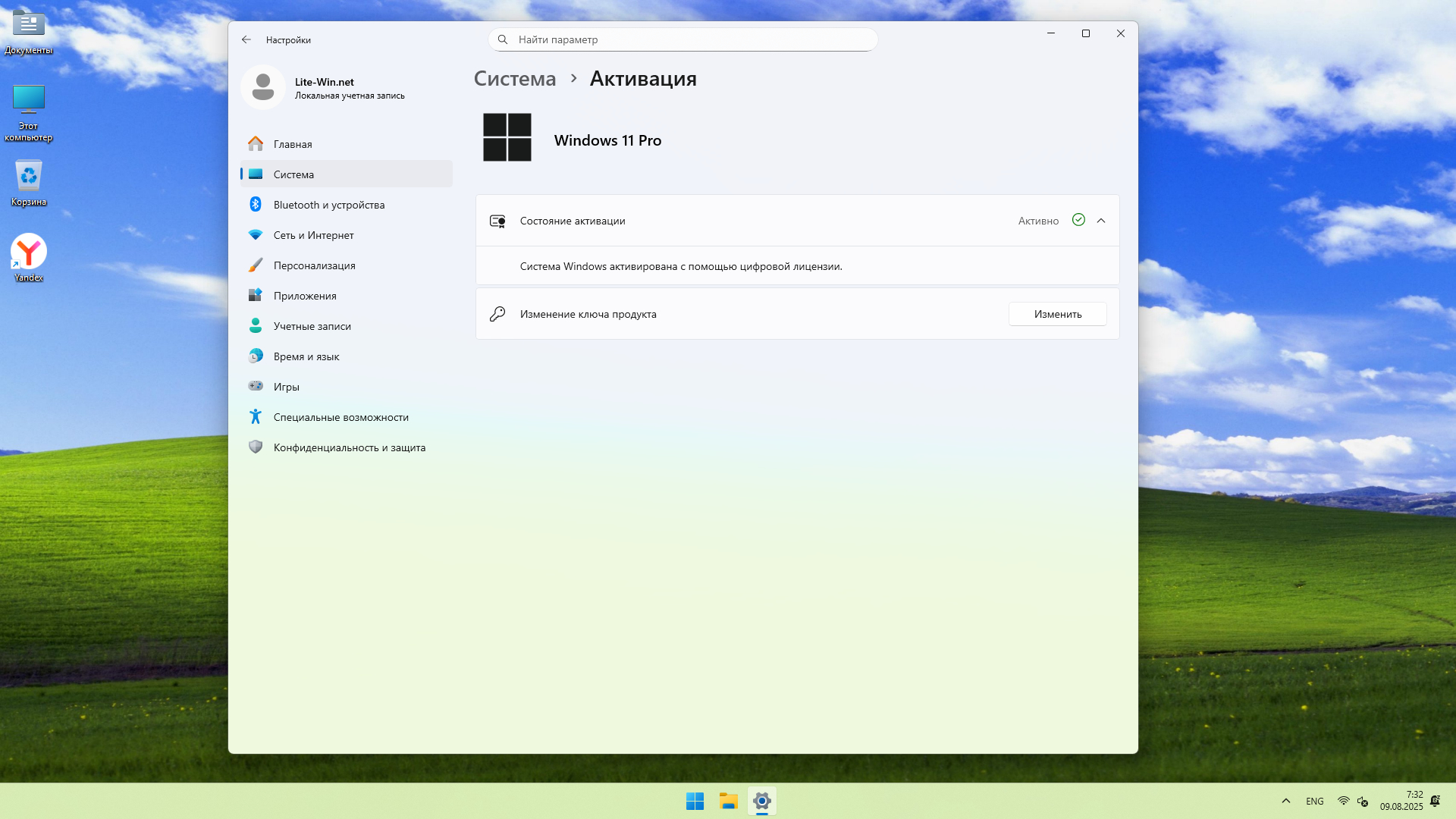Go to Система breadcrumb link
The height and width of the screenshot is (819, 1456).
coord(515,79)
